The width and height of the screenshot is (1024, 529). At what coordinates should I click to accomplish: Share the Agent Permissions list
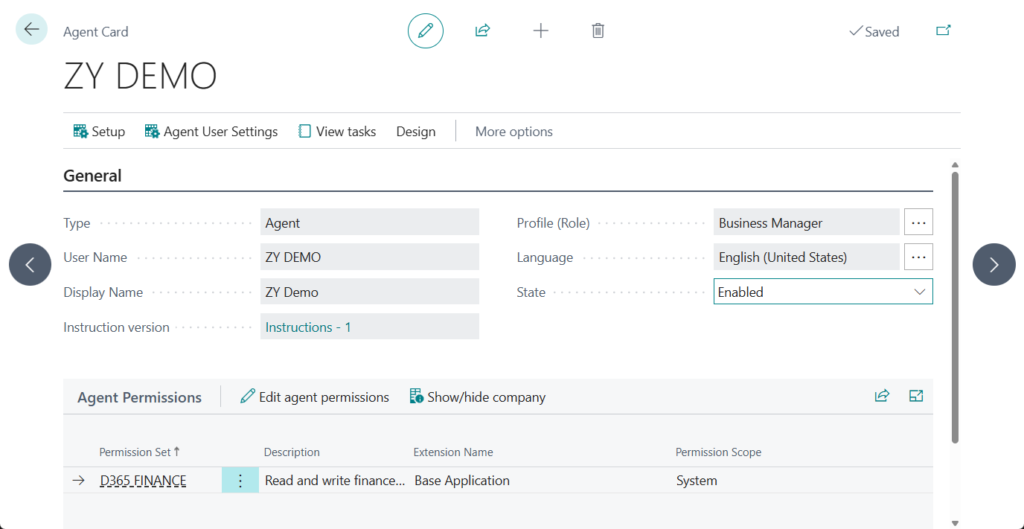coord(882,396)
